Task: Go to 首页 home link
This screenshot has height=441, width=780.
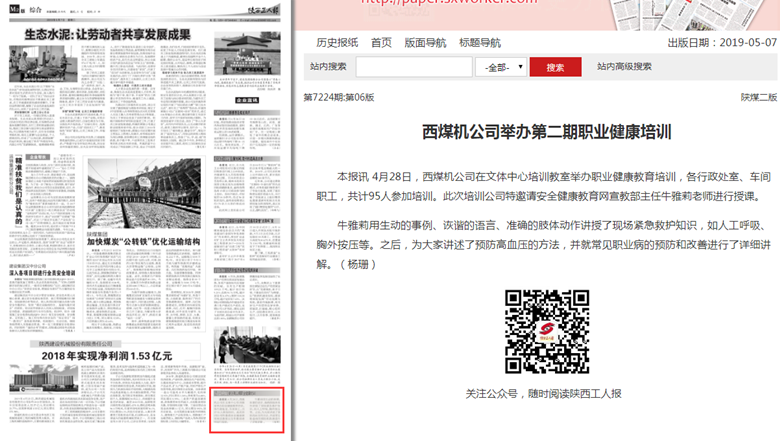Action: [381, 43]
